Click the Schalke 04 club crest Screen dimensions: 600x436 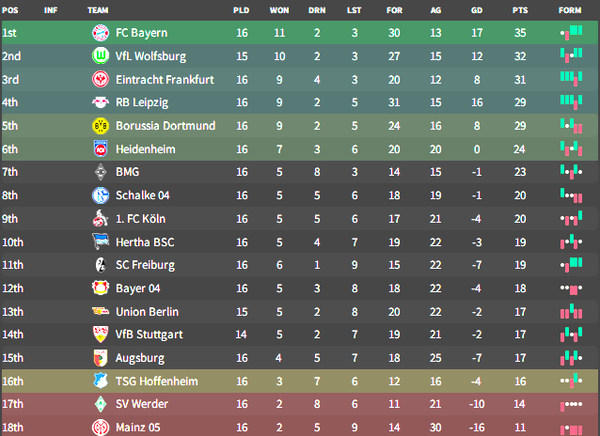(100, 195)
